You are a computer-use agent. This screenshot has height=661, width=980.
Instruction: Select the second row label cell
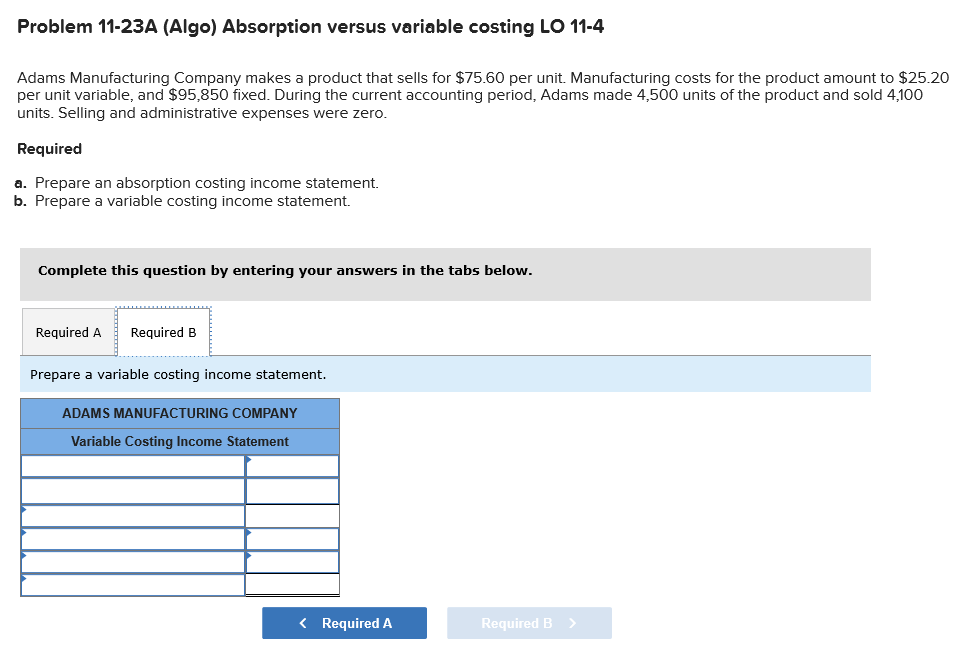[132, 491]
